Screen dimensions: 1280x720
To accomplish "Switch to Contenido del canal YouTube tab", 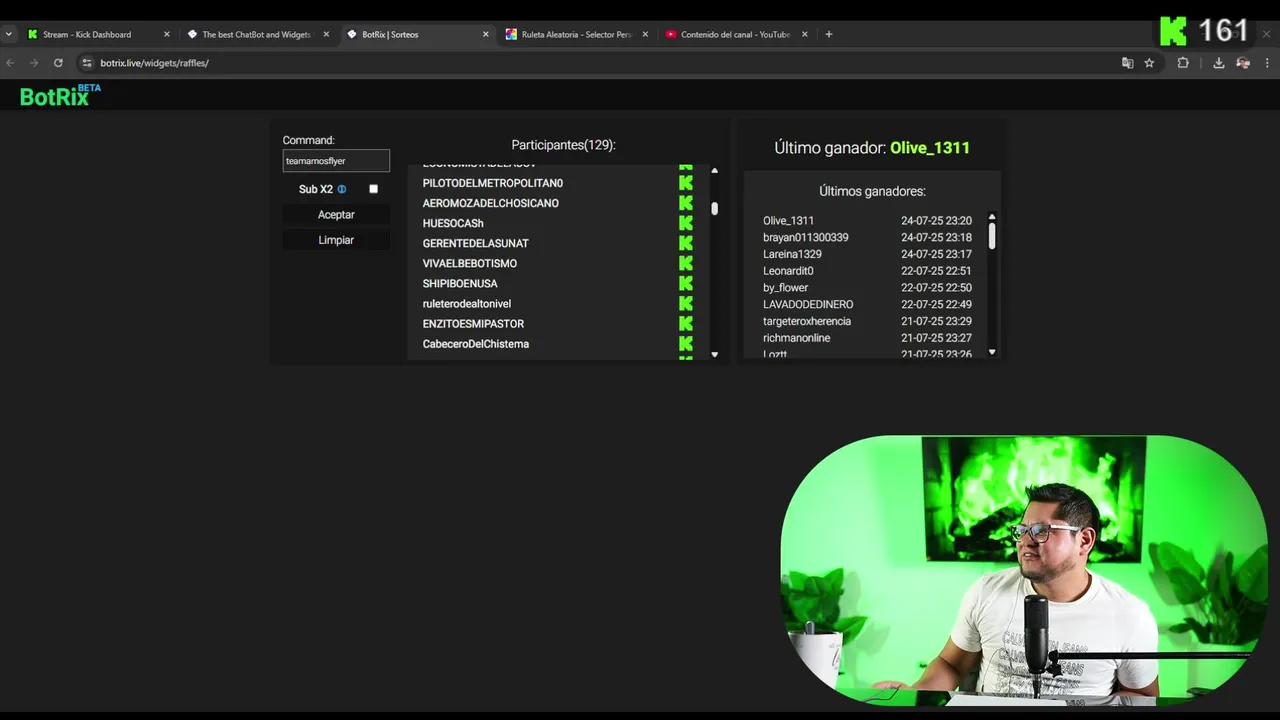I will 735,34.
